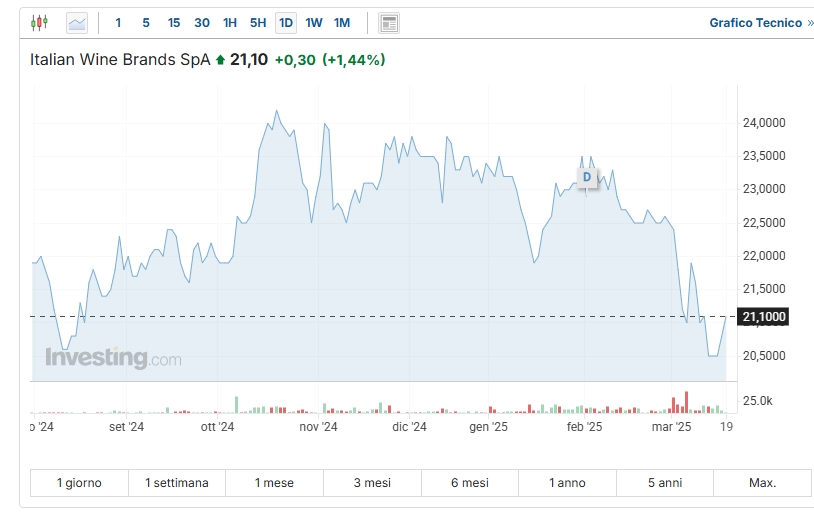Click the (+1,44%) percentage change

354,60
